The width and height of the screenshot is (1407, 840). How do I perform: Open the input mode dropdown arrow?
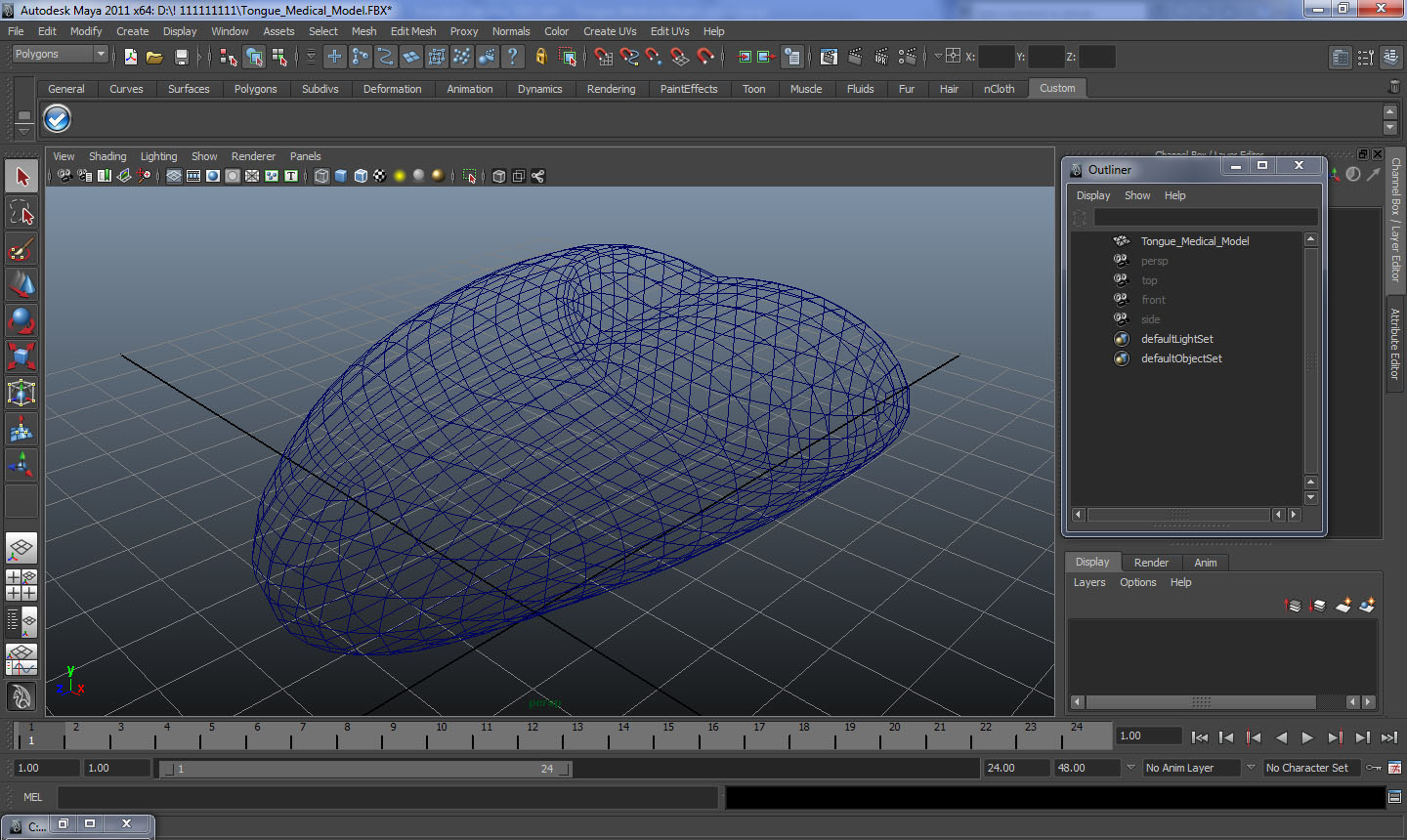938,57
